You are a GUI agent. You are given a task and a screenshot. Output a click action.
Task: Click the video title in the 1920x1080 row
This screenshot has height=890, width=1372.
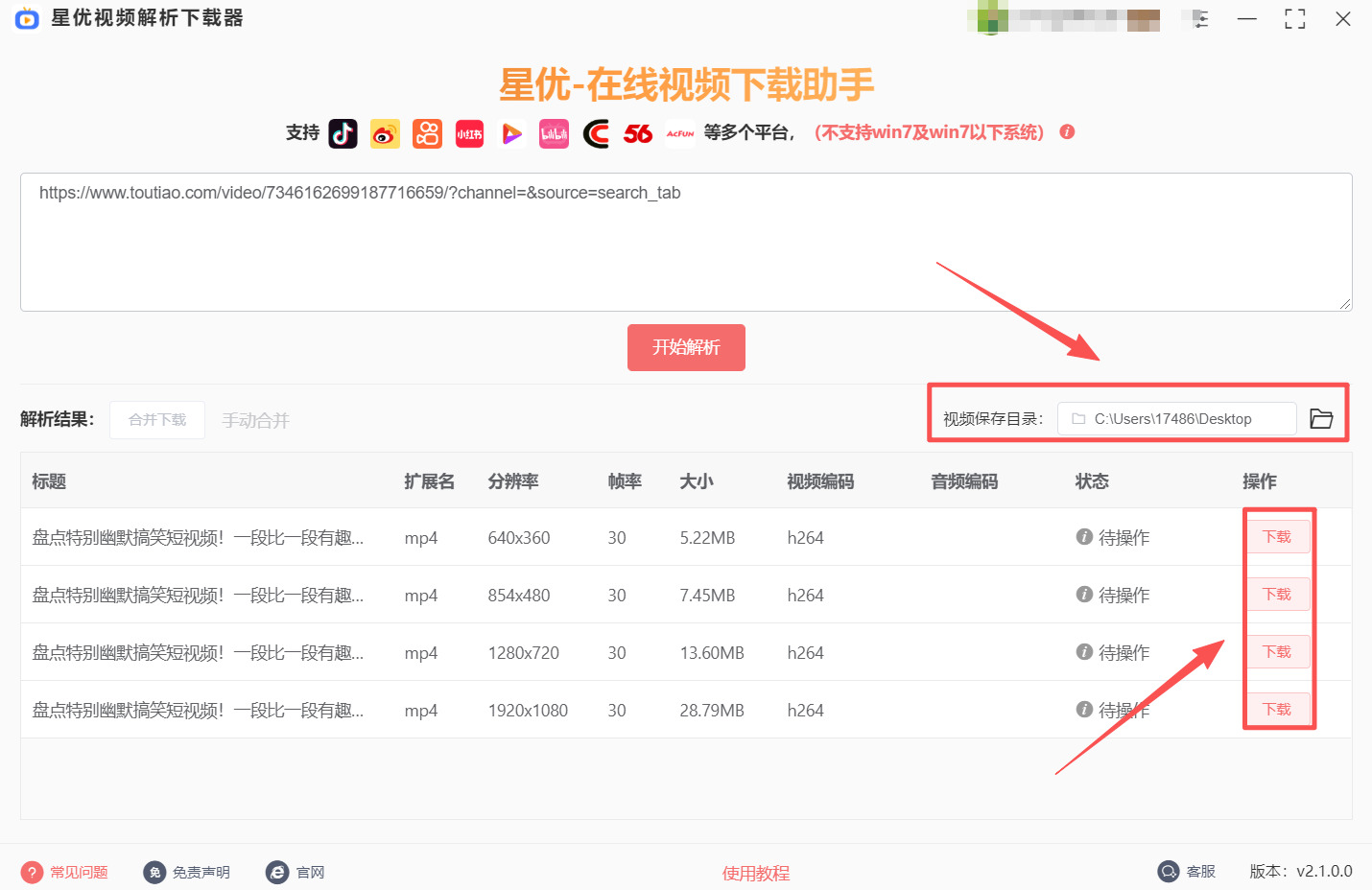[198, 711]
